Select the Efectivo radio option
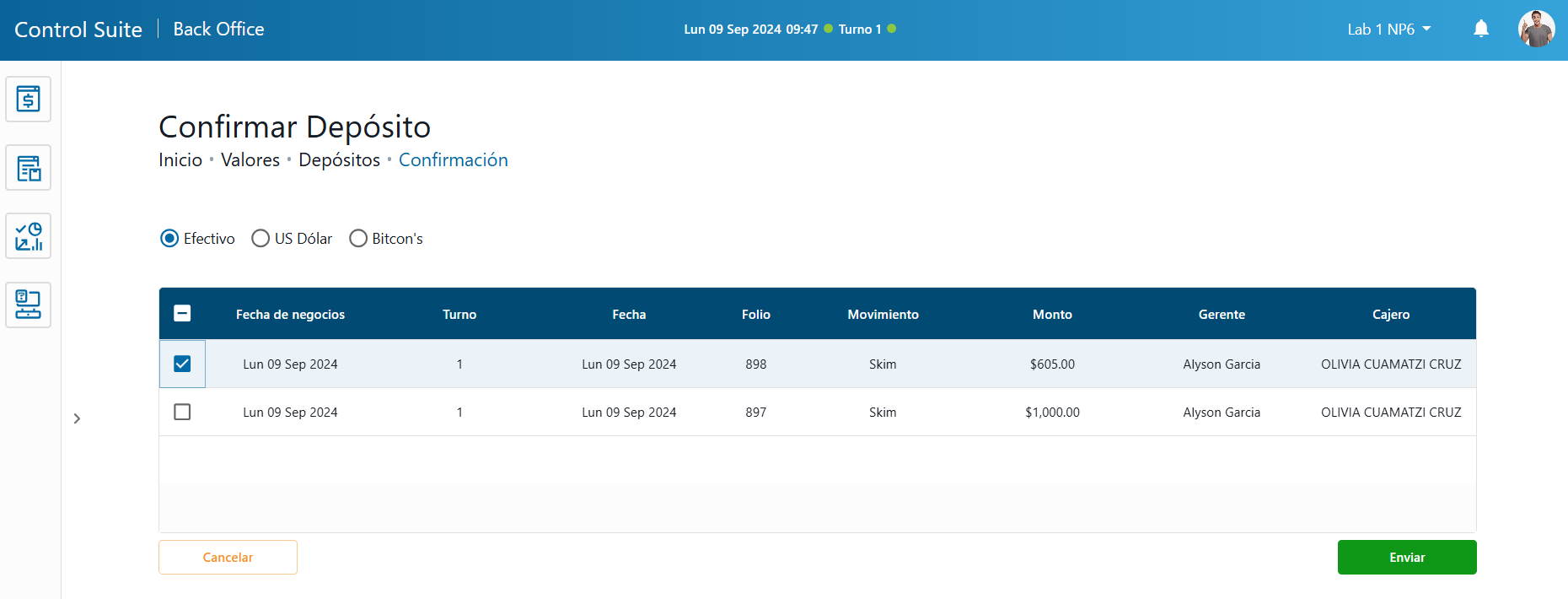 click(x=169, y=239)
